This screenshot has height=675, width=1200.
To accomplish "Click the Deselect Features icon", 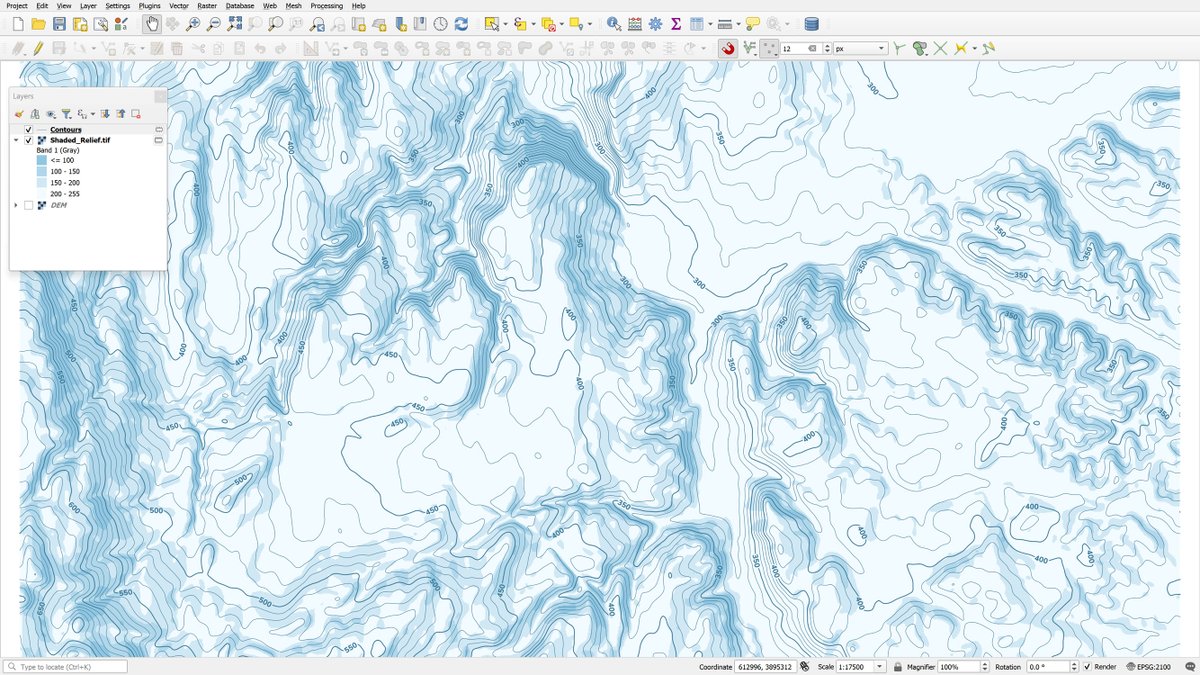I will [549, 24].
